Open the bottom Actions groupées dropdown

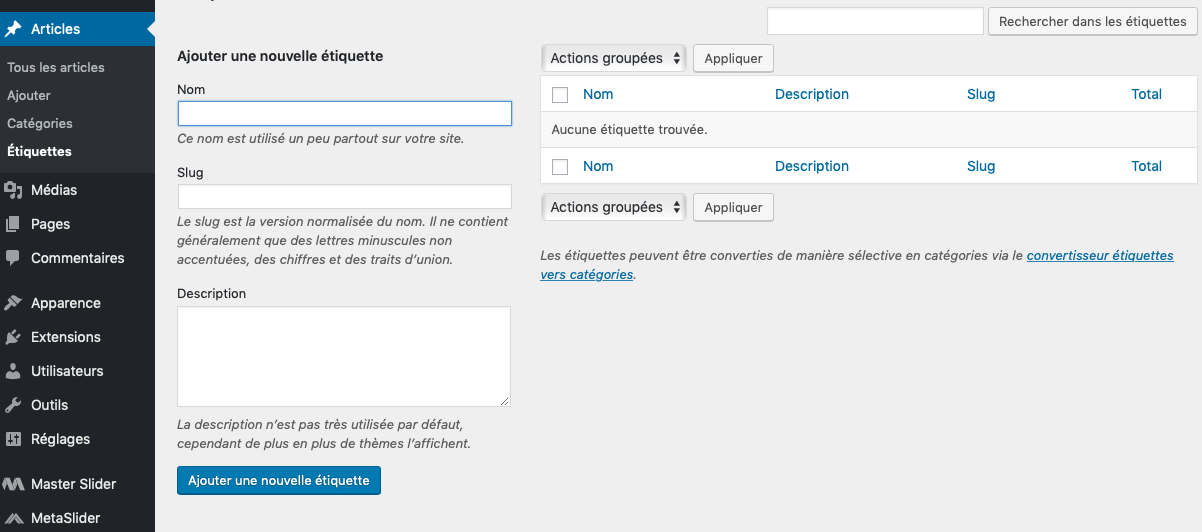tap(613, 207)
